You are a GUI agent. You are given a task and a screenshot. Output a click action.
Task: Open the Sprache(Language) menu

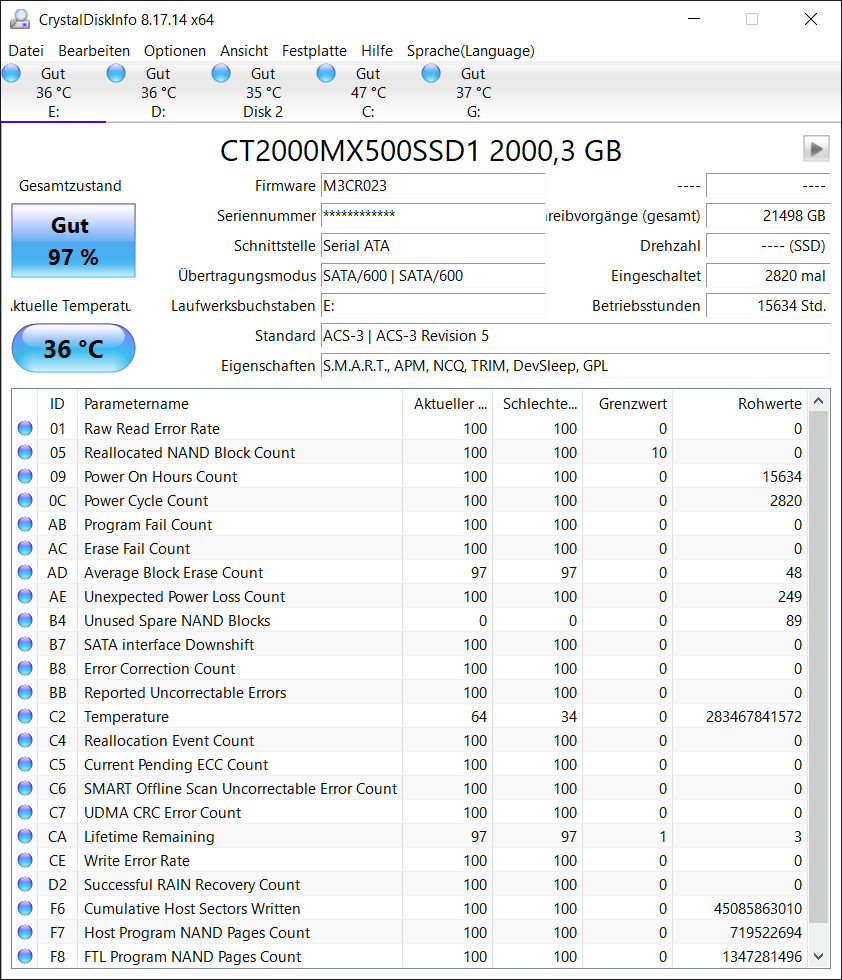point(468,50)
